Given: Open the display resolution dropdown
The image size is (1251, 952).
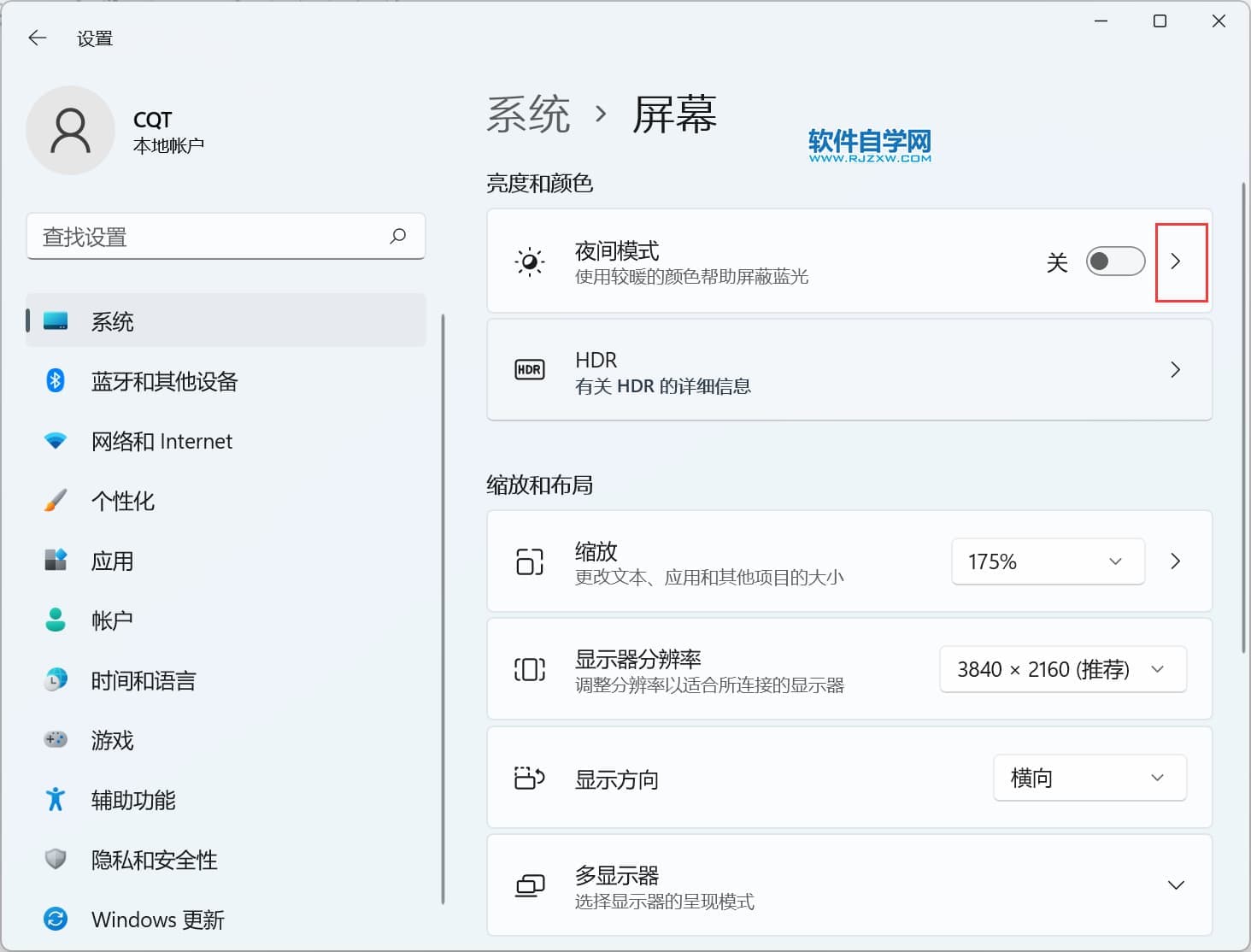Looking at the screenshot, I should click(x=1062, y=669).
